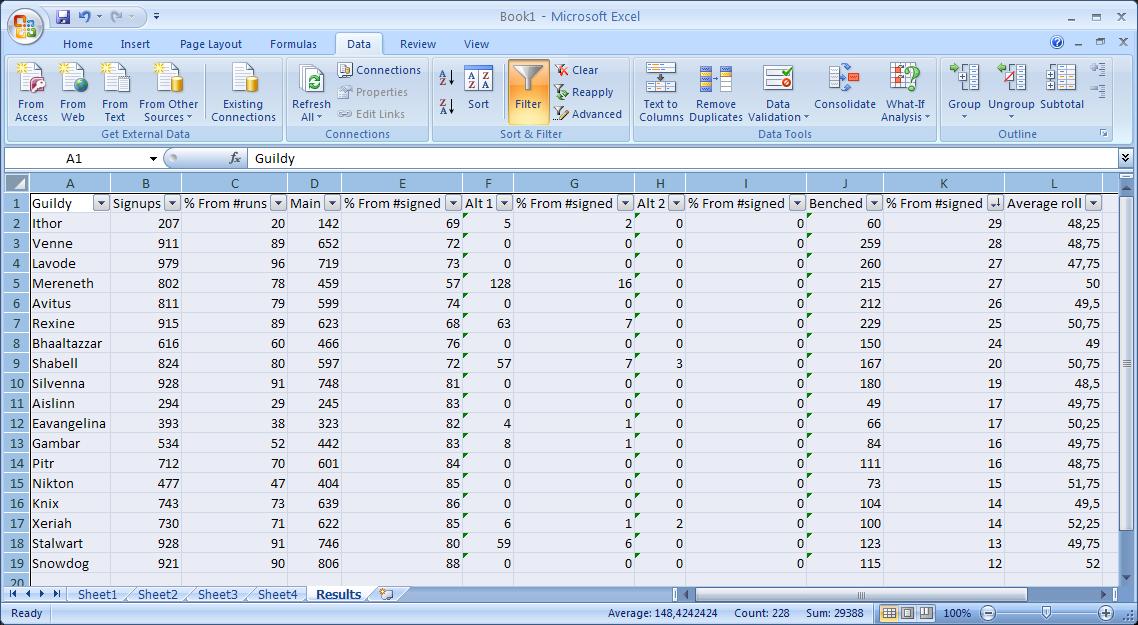The image size is (1138, 625).
Task: Open the Sort dialog button
Action: coord(478,88)
